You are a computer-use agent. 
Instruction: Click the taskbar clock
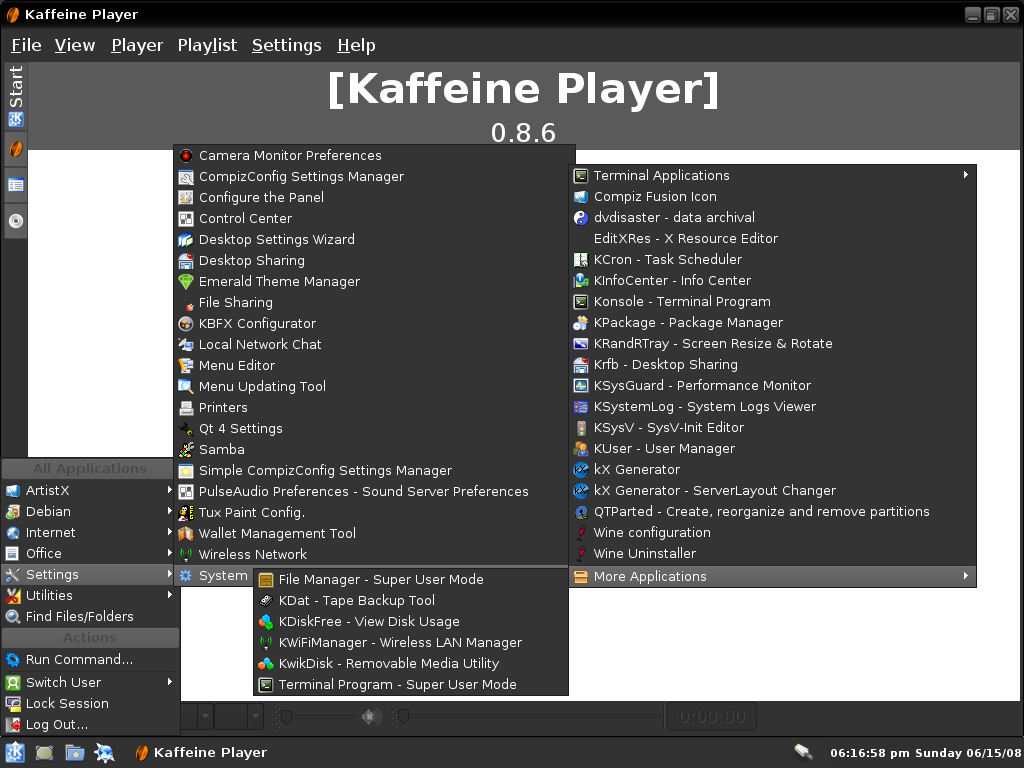(925, 753)
